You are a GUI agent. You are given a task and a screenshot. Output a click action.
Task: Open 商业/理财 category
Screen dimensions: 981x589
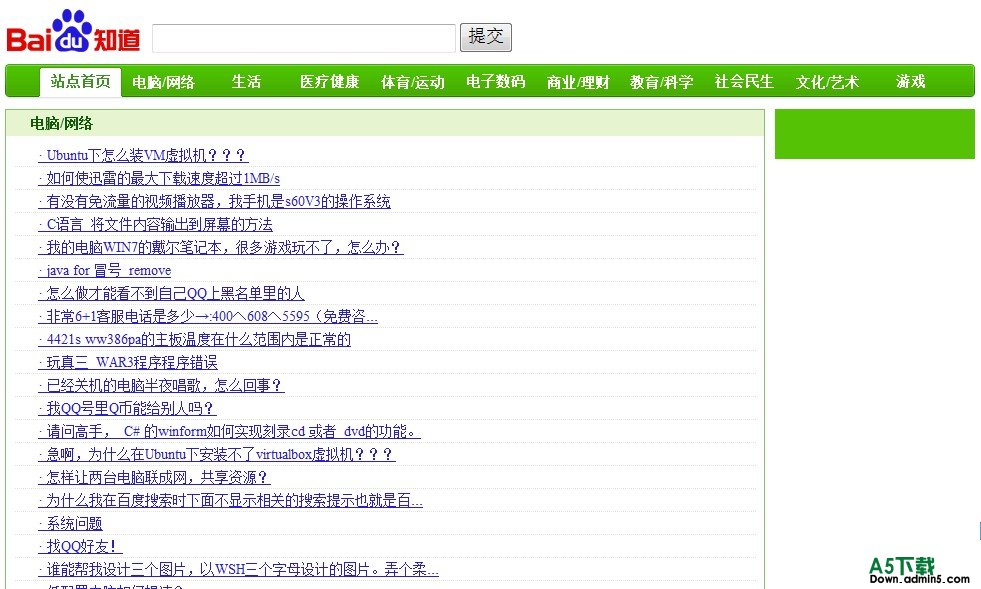578,82
